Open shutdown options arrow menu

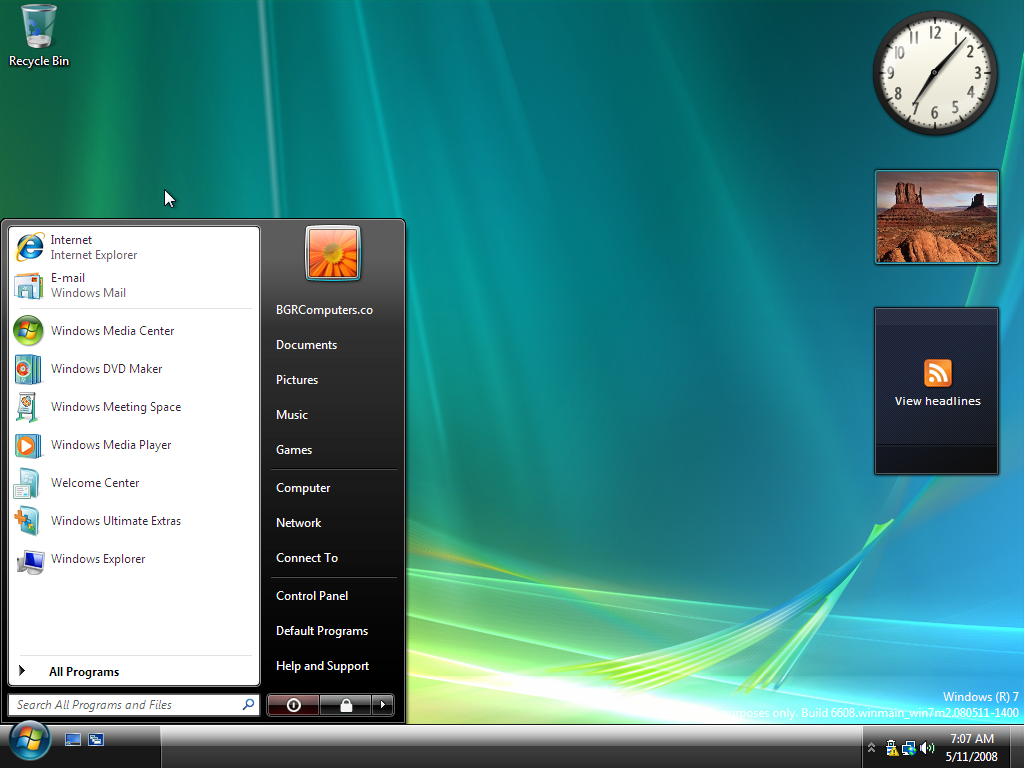[382, 705]
